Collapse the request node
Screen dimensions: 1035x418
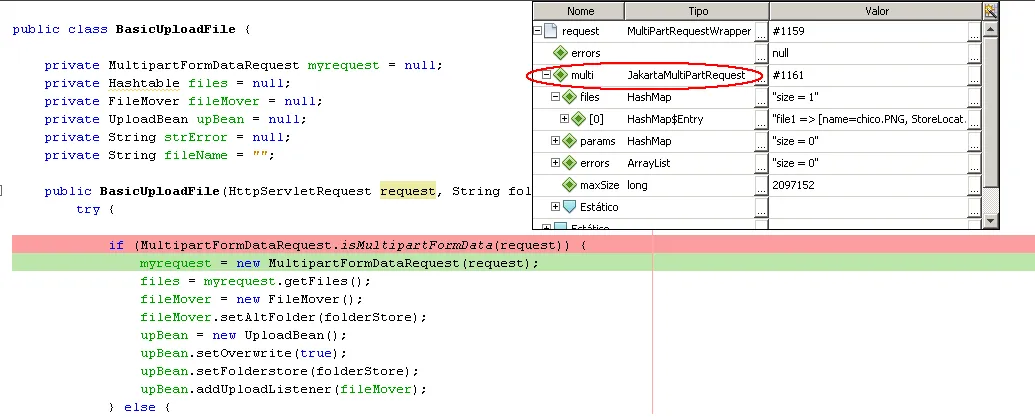538,31
